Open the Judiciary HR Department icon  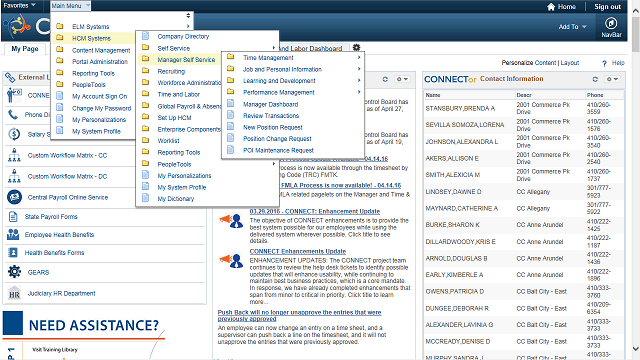pyautogui.click(x=14, y=293)
